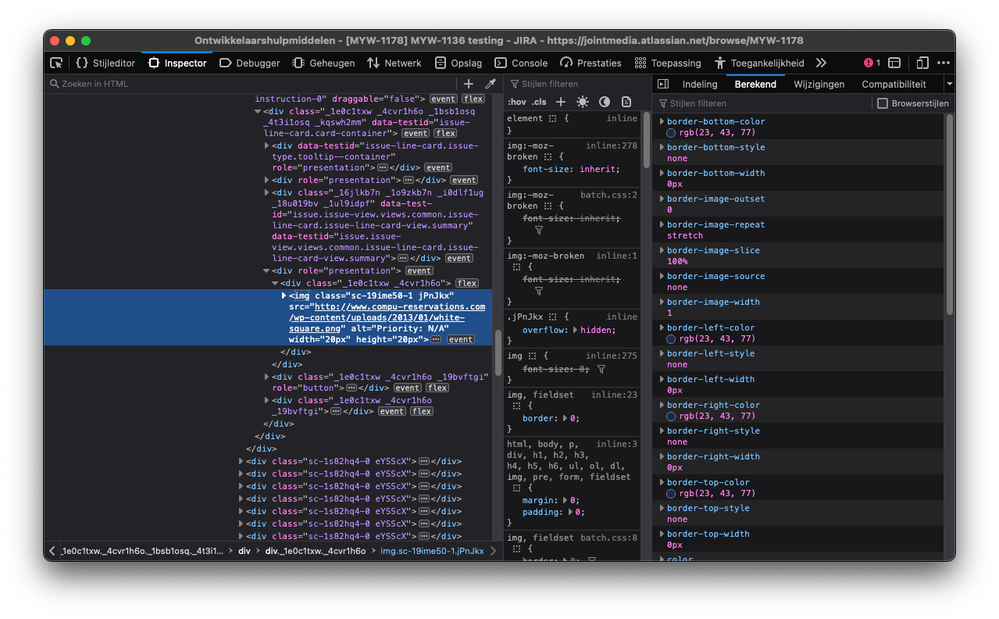Image resolution: width=999 pixels, height=619 pixels.
Task: Click funnel icon in inline:1 rule
Action: click(539, 291)
